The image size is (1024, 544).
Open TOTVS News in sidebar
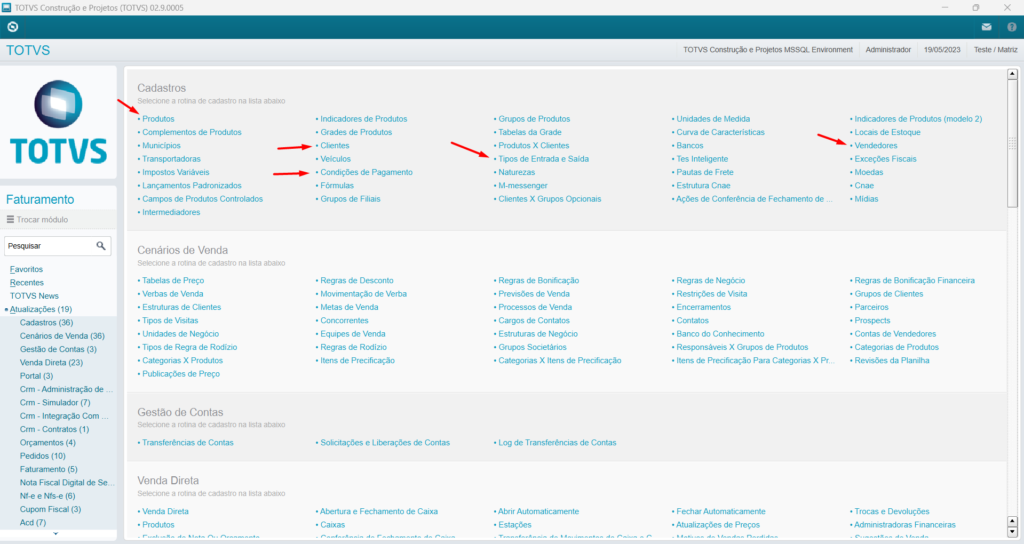tap(34, 296)
